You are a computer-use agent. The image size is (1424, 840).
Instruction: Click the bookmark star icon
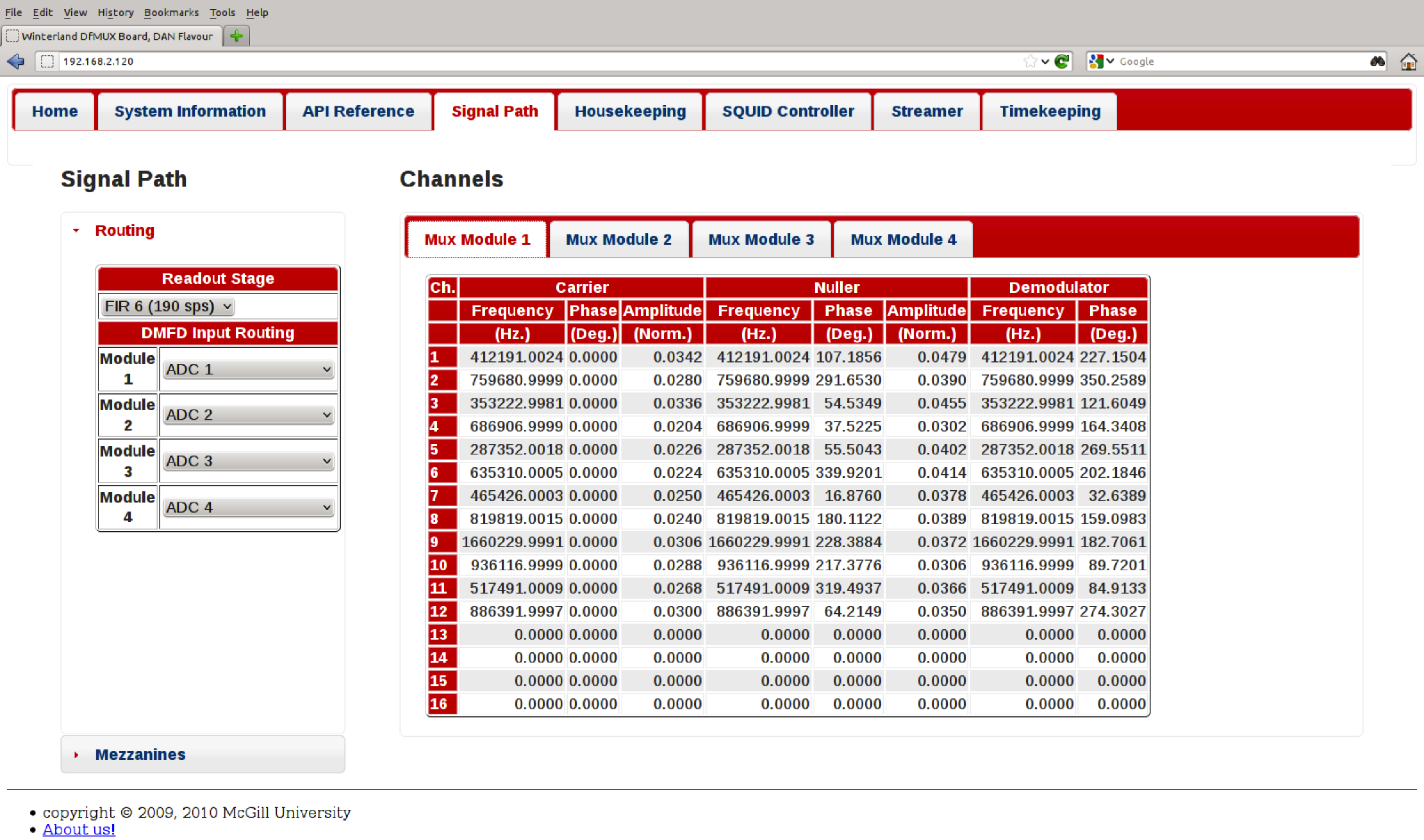[1030, 62]
